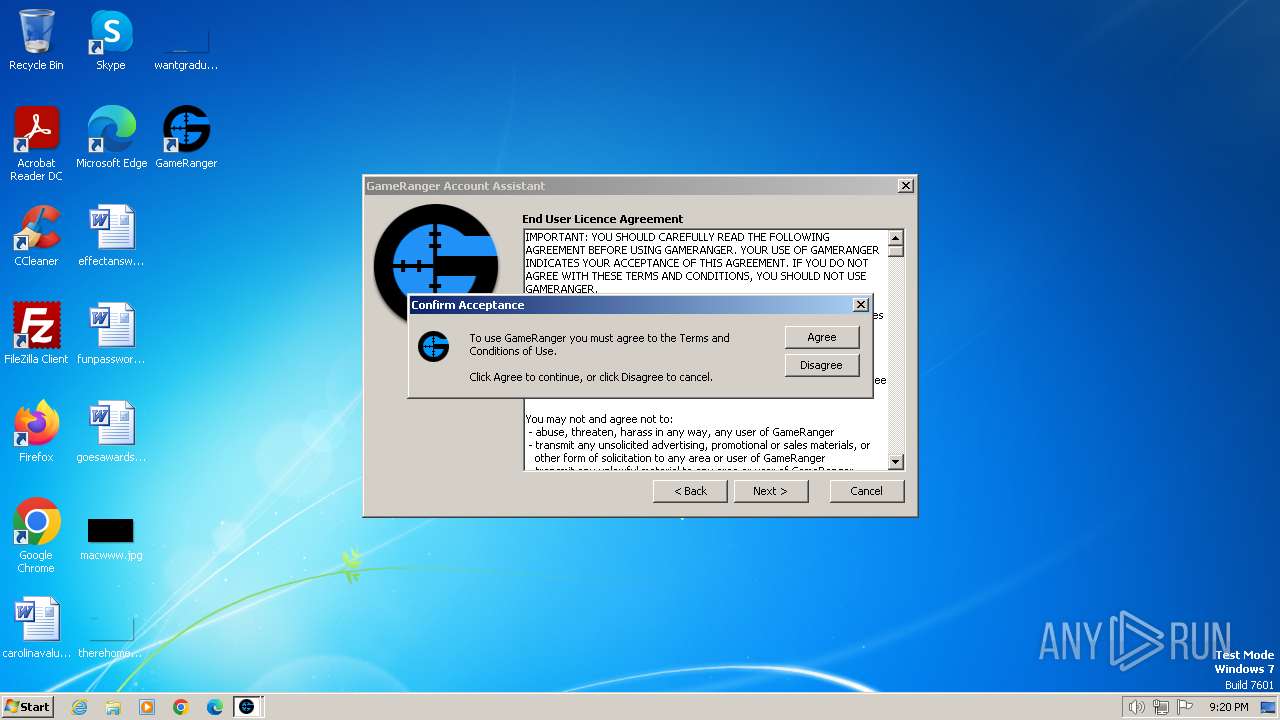
Task: Open the Action Center flag icon
Action: pos(1185,707)
